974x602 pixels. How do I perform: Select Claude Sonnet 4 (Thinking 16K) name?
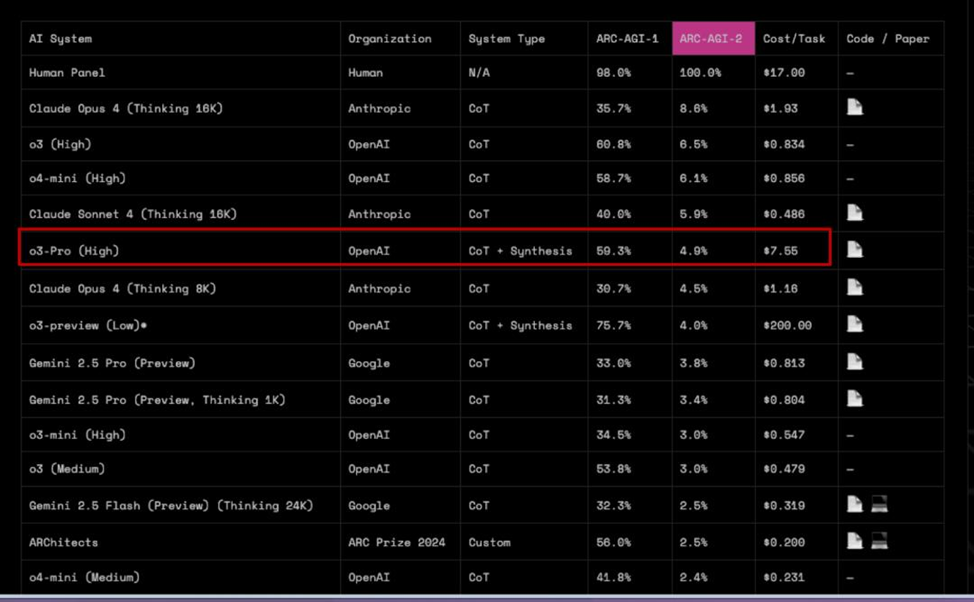click(133, 214)
